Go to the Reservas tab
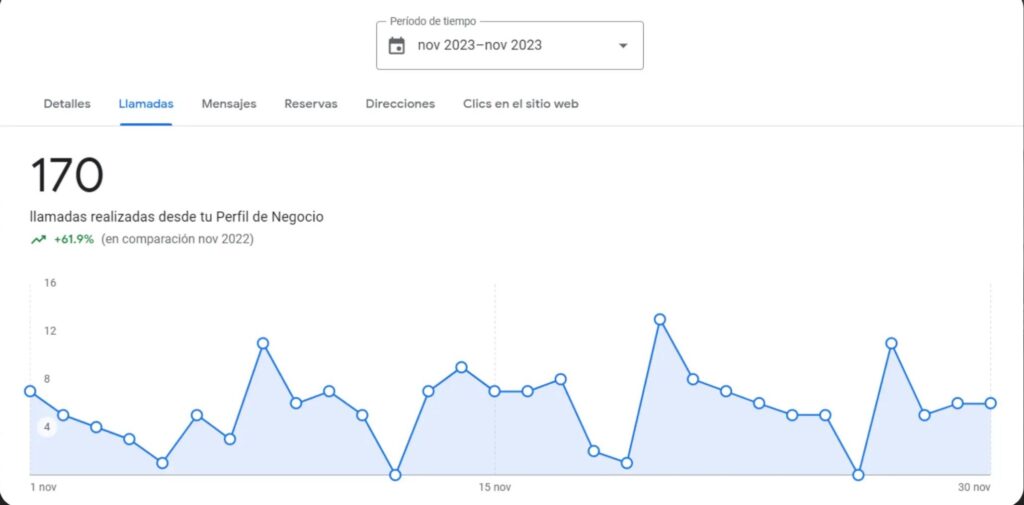1024x505 pixels. tap(311, 104)
